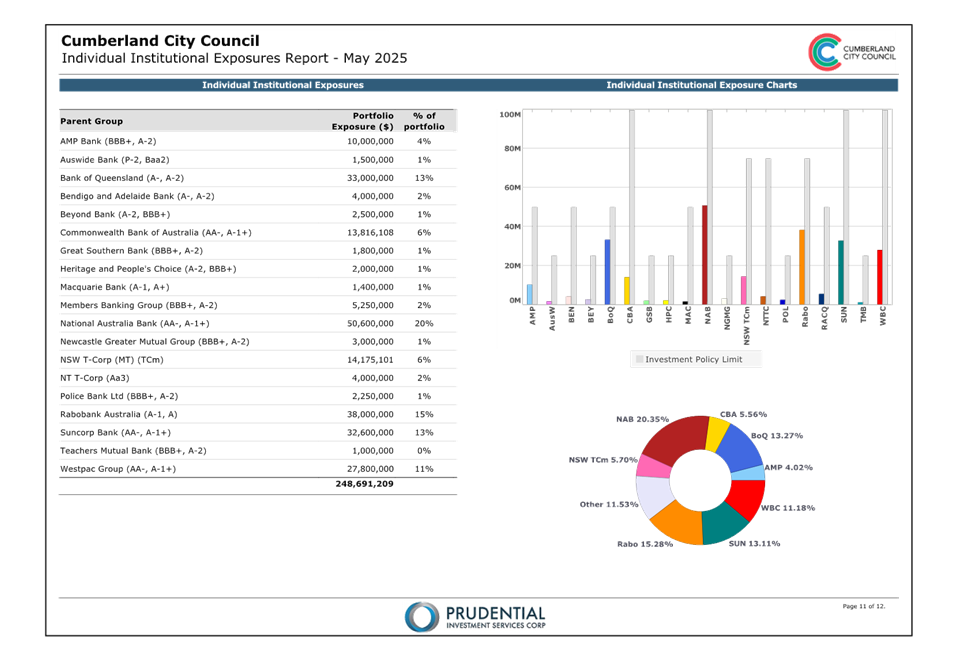Click the 50,600,000 exposure amount
This screenshot has width=957, height=660.
tap(370, 324)
